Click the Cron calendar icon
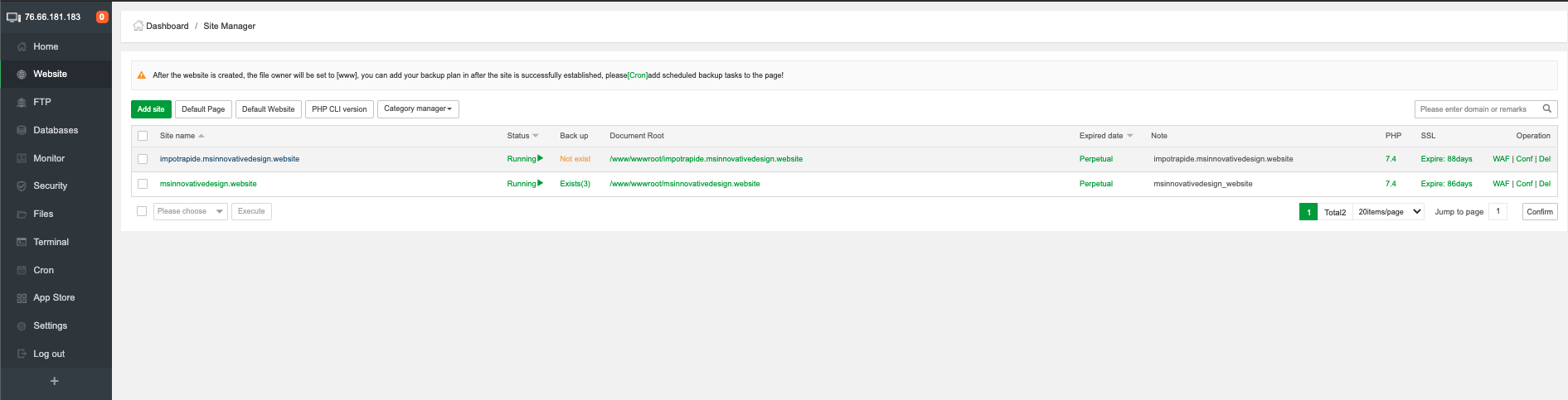This screenshot has height=400, width=1568. tap(22, 270)
